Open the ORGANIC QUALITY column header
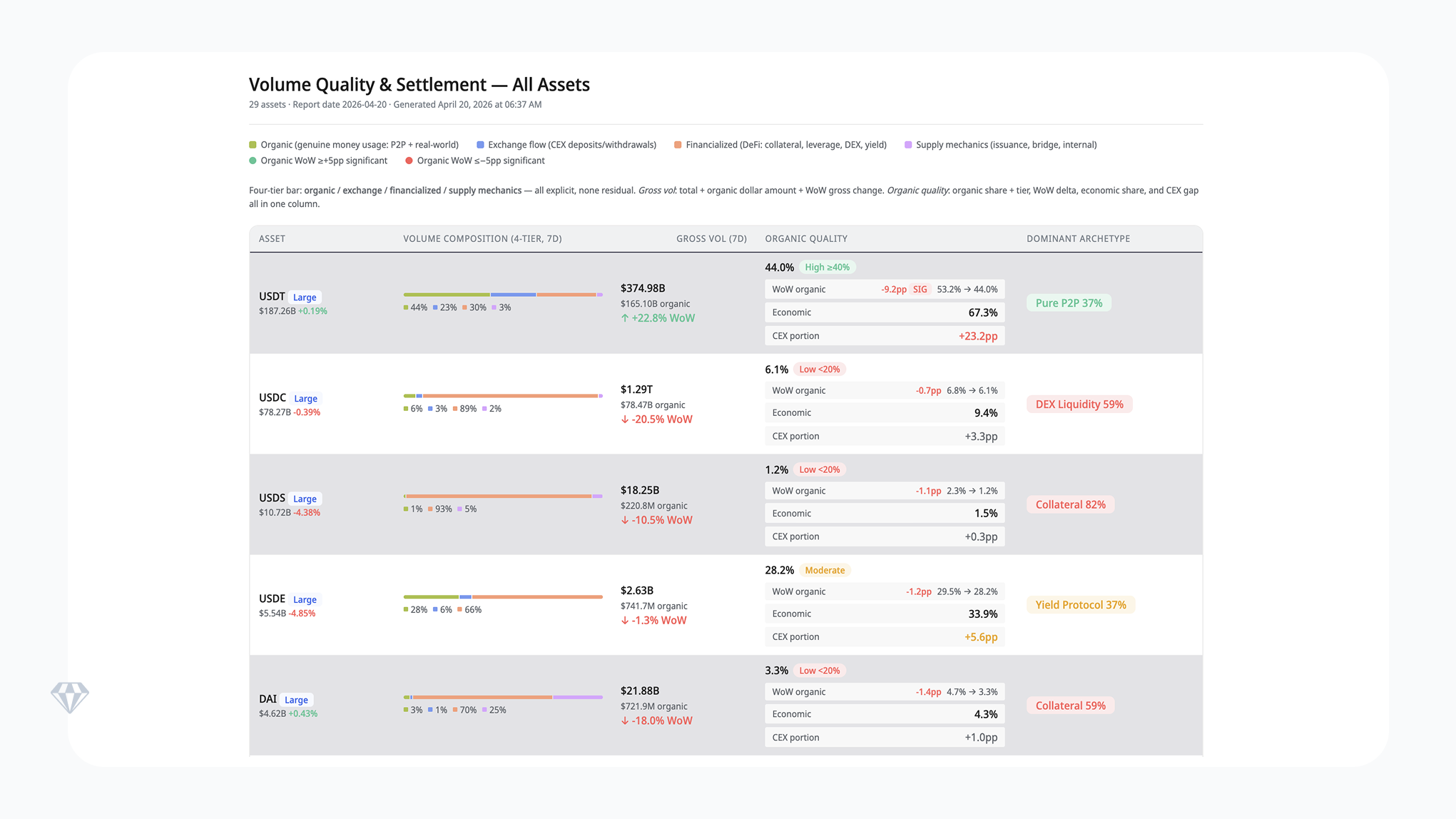The height and width of the screenshot is (819, 1456). (x=805, y=238)
